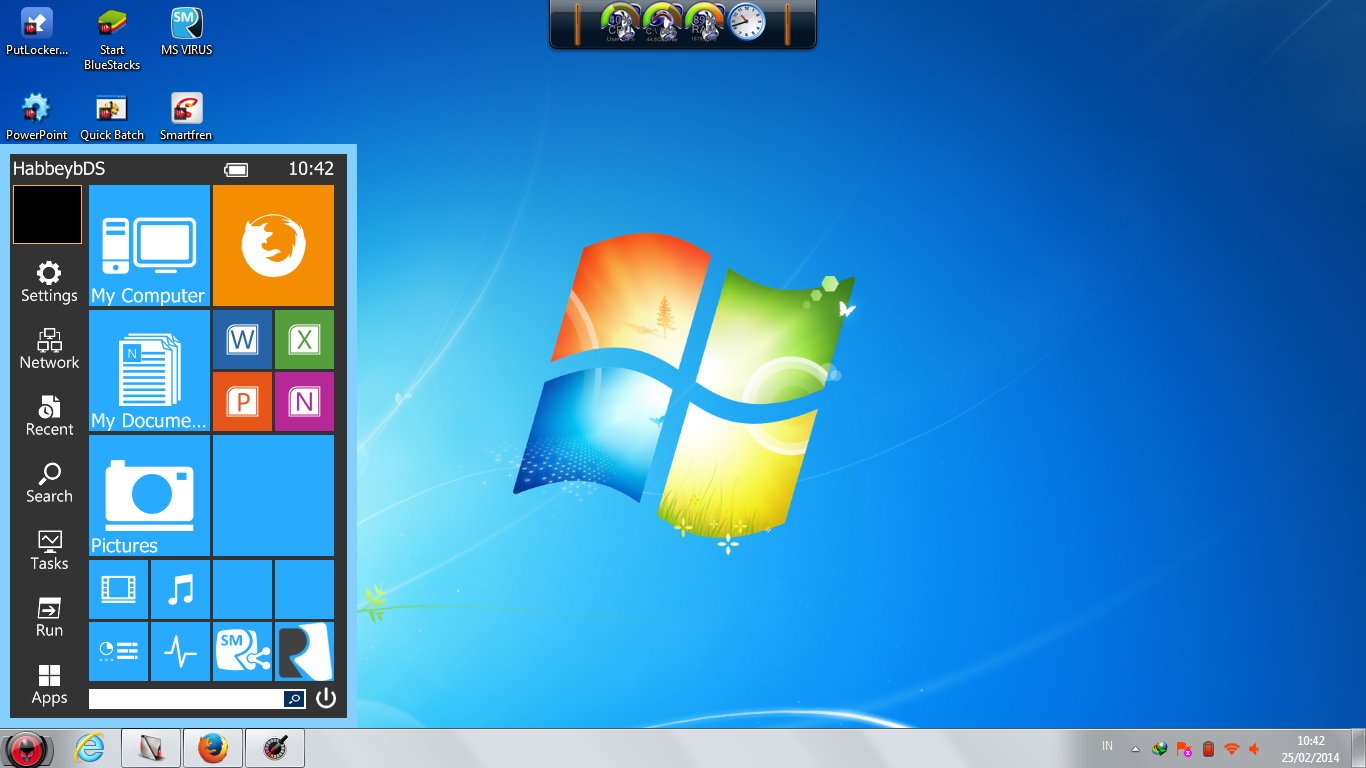
Task: Click the IN language indicator
Action: 1107,746
